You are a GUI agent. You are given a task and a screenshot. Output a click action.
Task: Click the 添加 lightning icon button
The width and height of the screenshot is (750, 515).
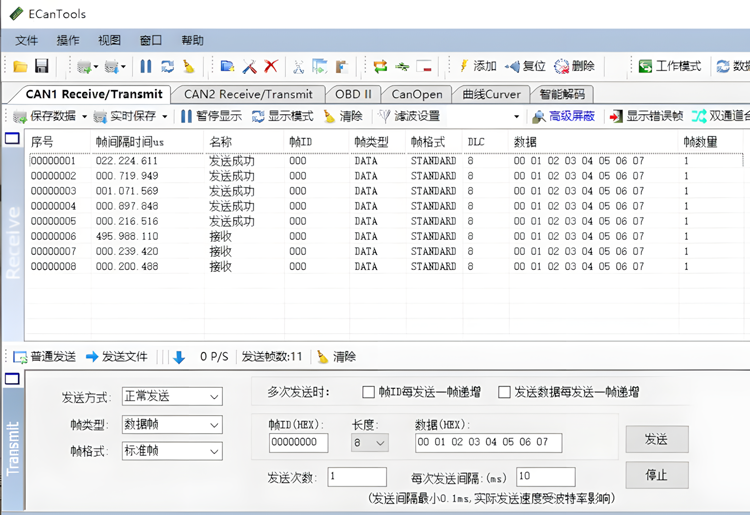[x=477, y=67]
